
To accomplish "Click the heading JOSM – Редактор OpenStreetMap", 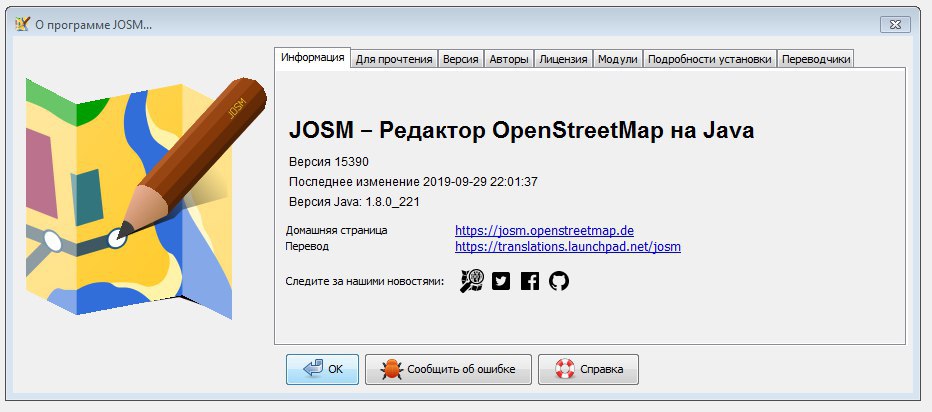I will [x=521, y=130].
